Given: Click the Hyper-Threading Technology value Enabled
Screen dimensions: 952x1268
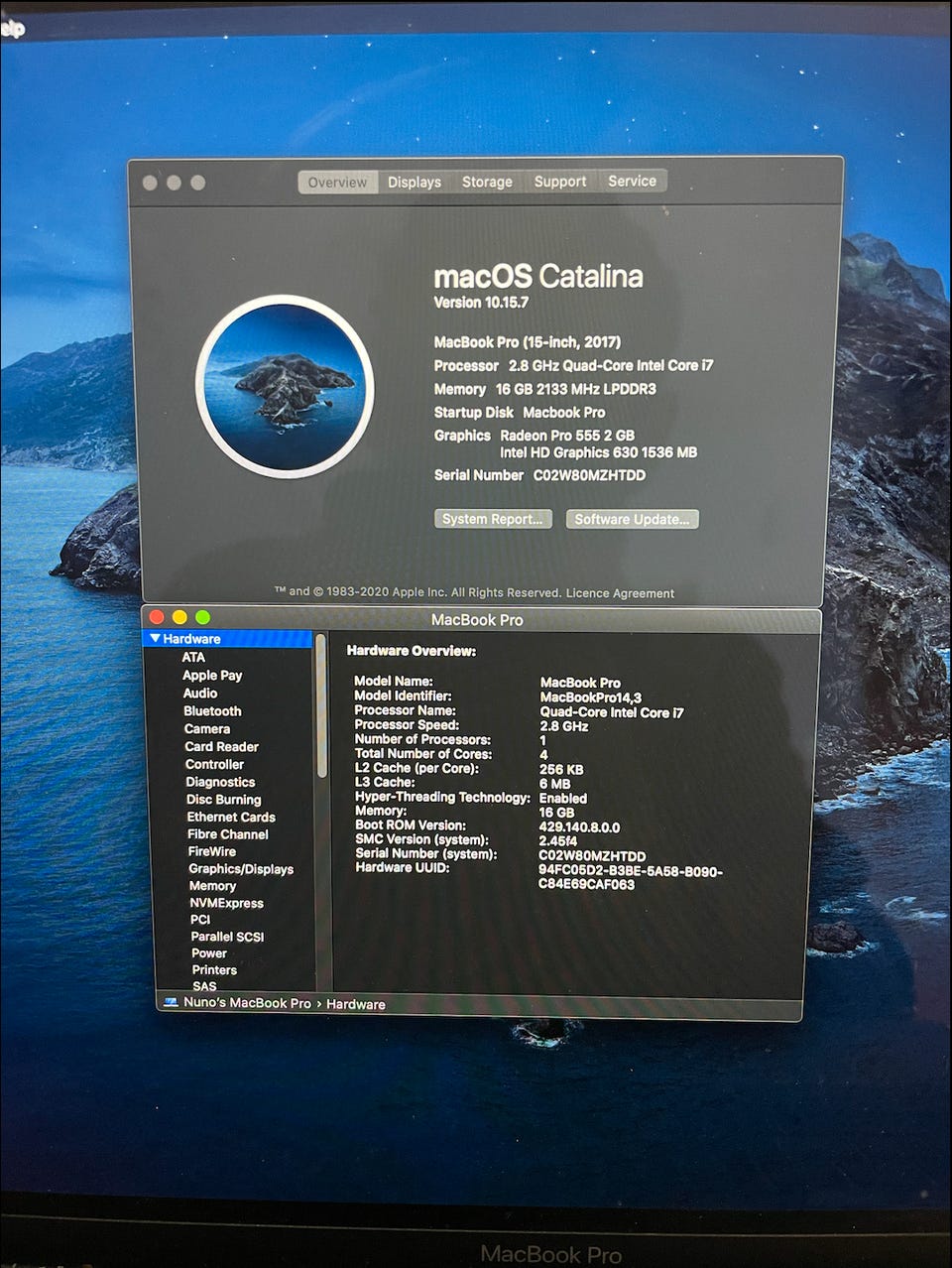Looking at the screenshot, I should [x=562, y=798].
